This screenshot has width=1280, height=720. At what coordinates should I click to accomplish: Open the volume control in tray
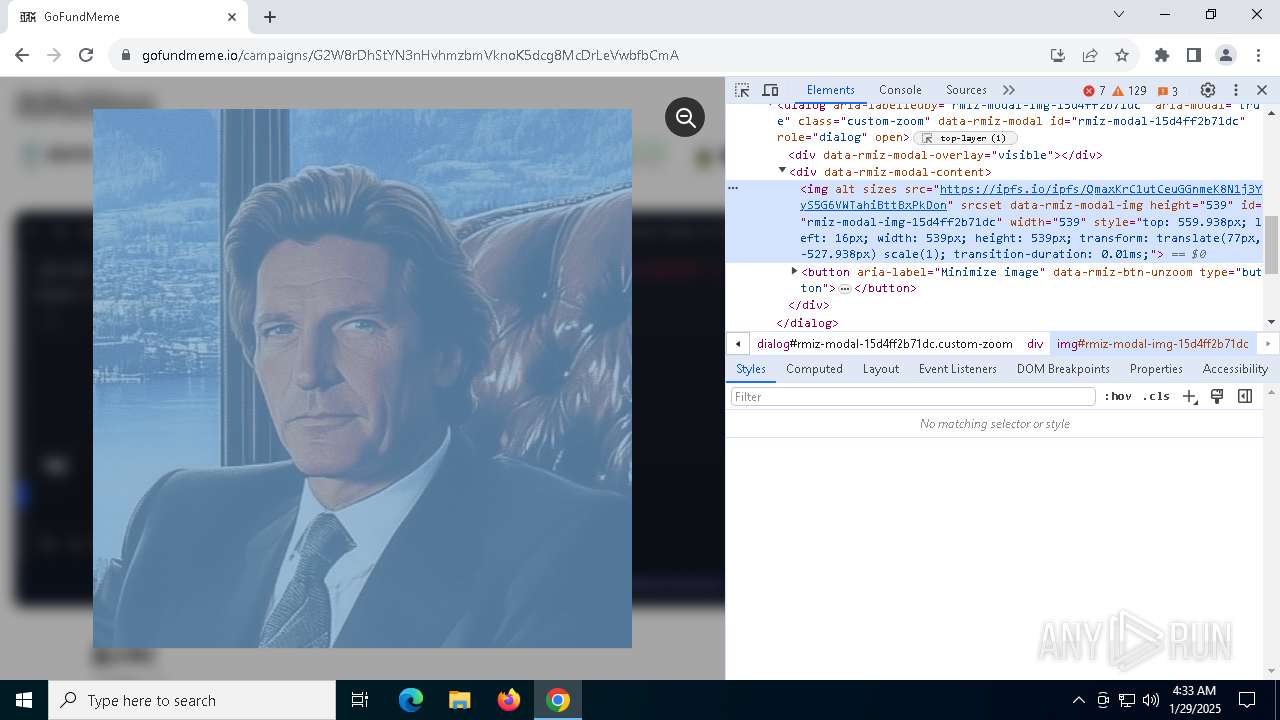click(1151, 700)
